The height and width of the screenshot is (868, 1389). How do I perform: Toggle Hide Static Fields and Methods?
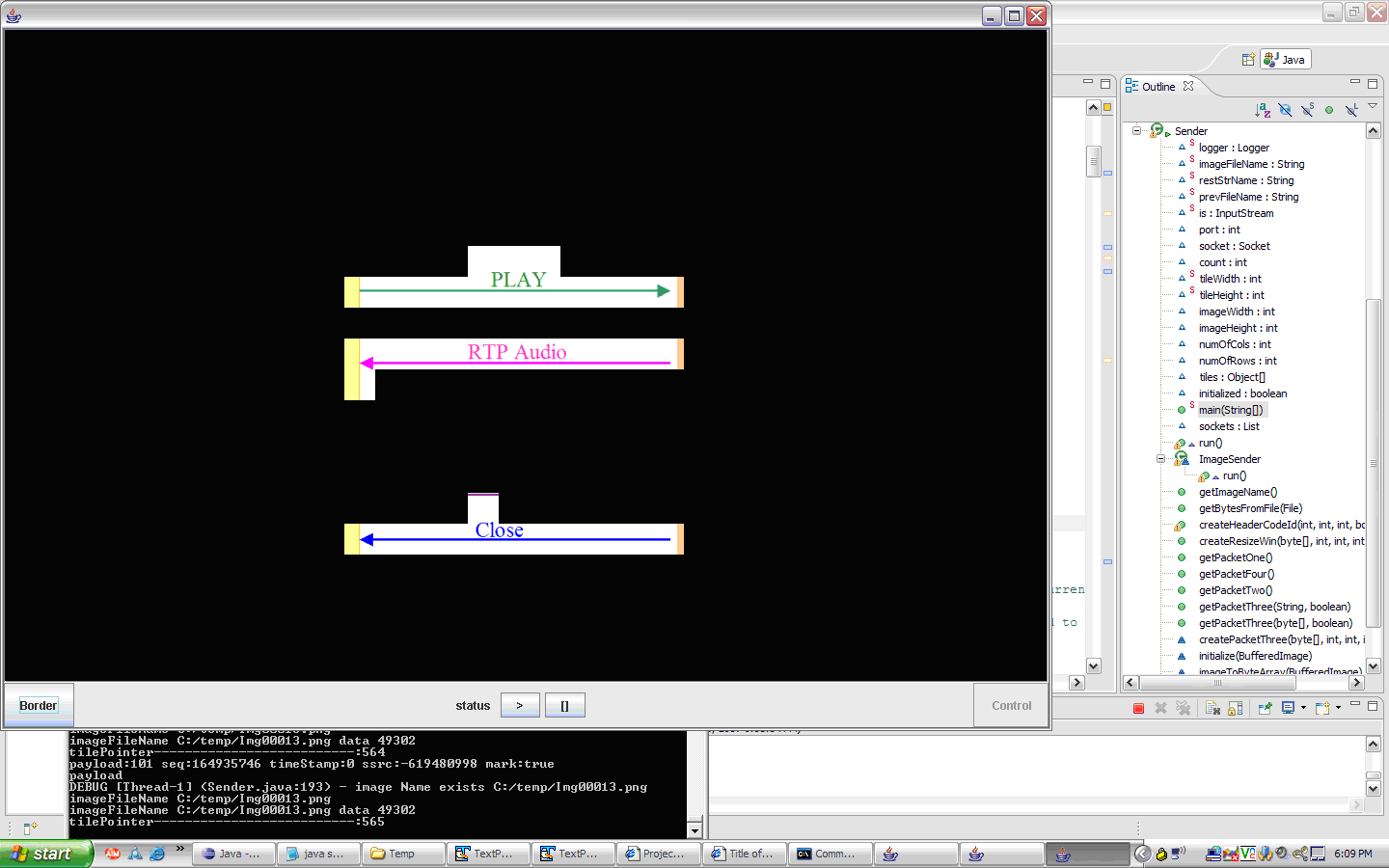[1307, 110]
